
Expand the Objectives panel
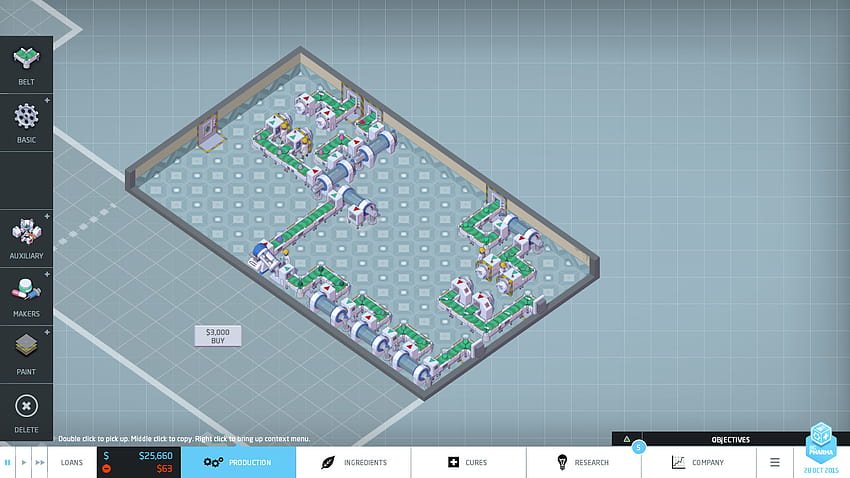pyautogui.click(x=730, y=440)
